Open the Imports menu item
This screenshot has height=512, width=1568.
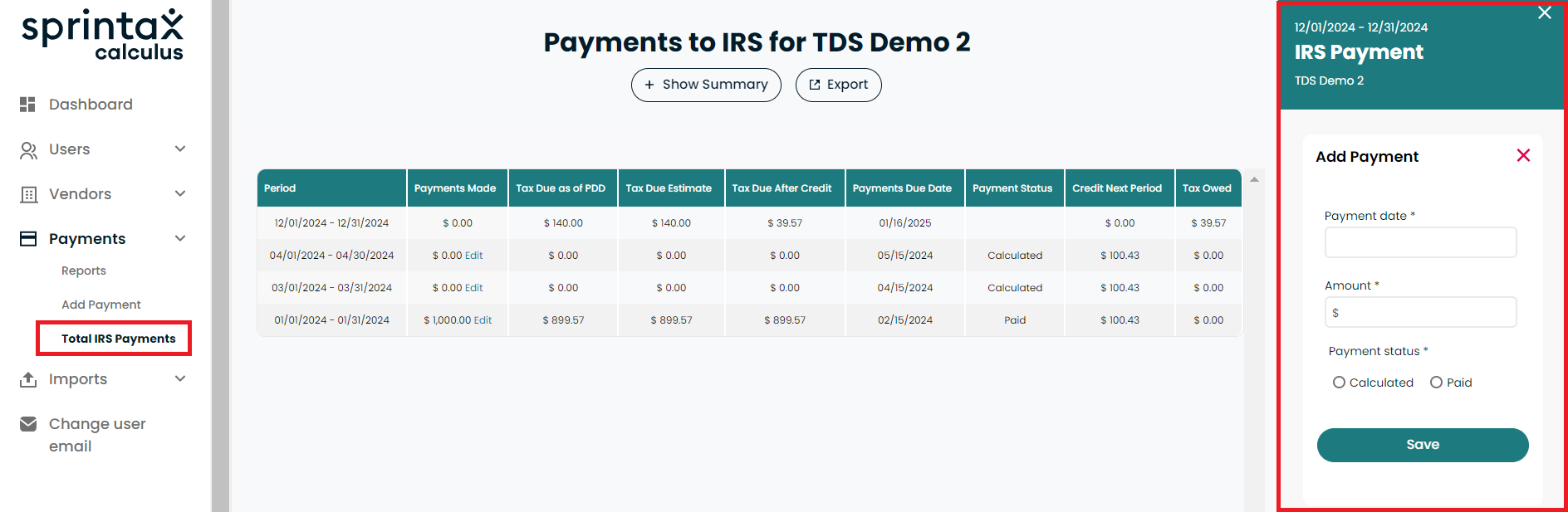[x=78, y=379]
